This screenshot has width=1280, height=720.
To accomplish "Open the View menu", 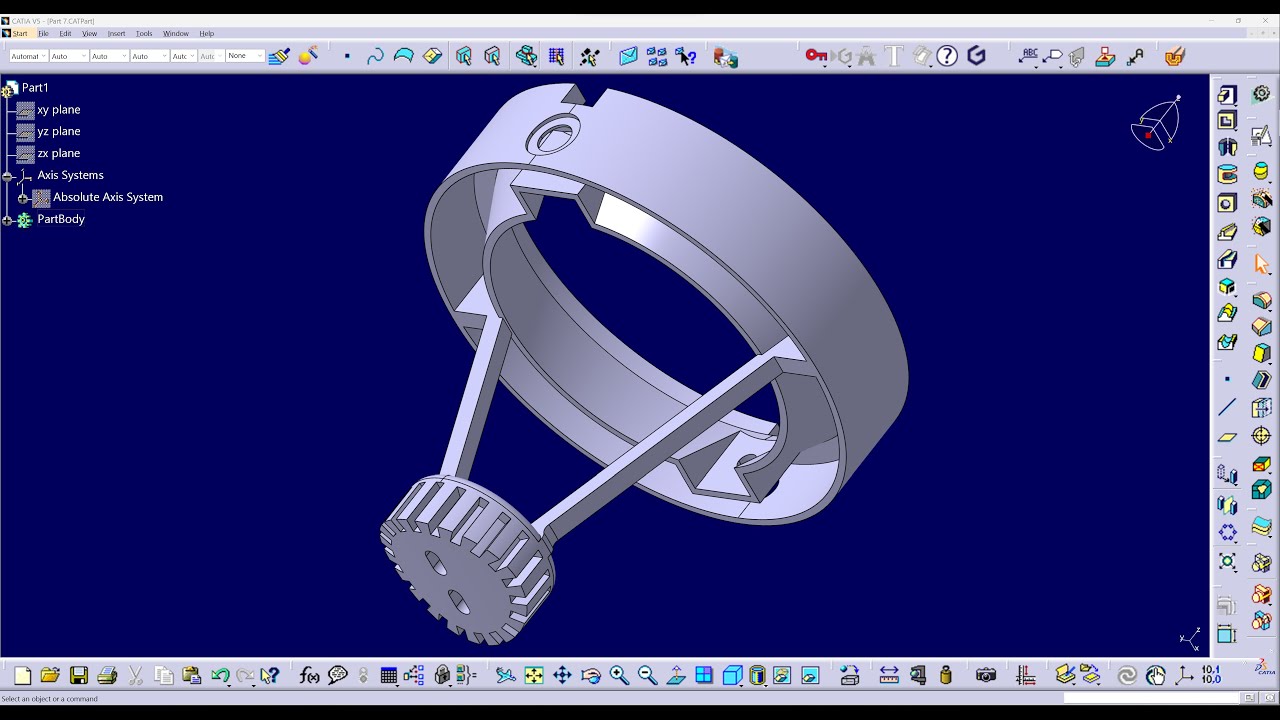I will click(90, 34).
